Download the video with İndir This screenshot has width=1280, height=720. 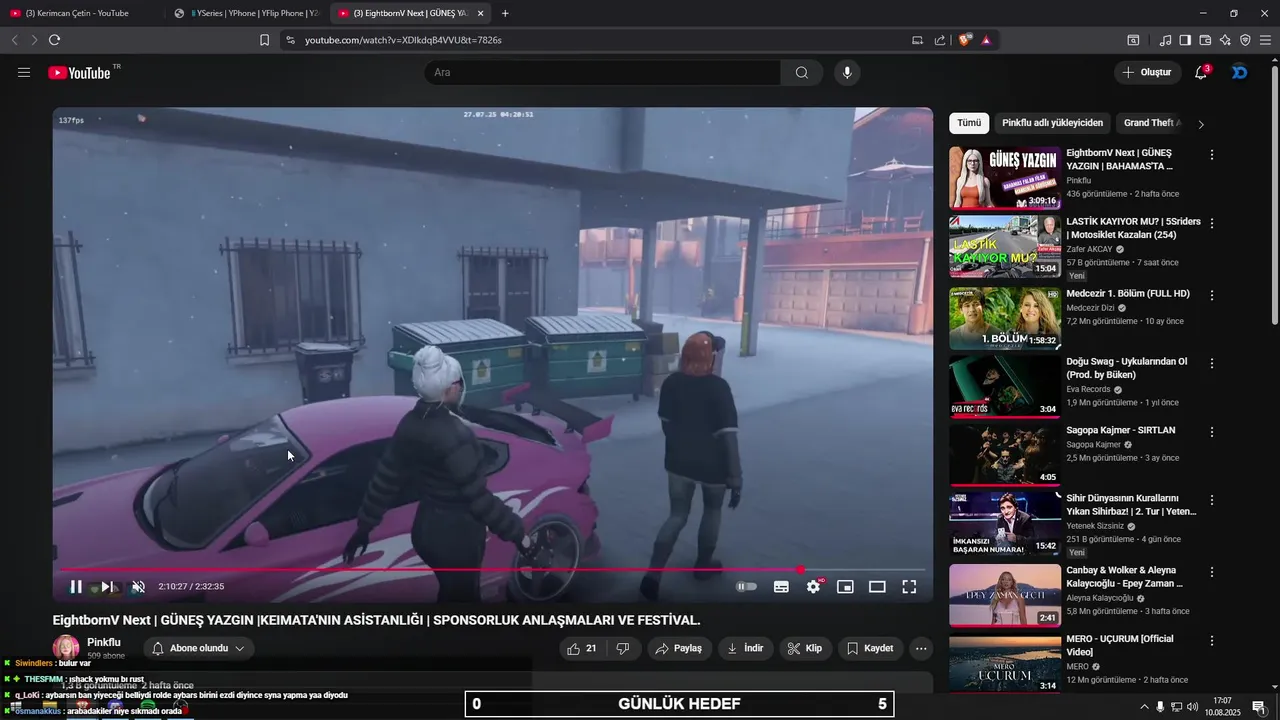[x=745, y=648]
